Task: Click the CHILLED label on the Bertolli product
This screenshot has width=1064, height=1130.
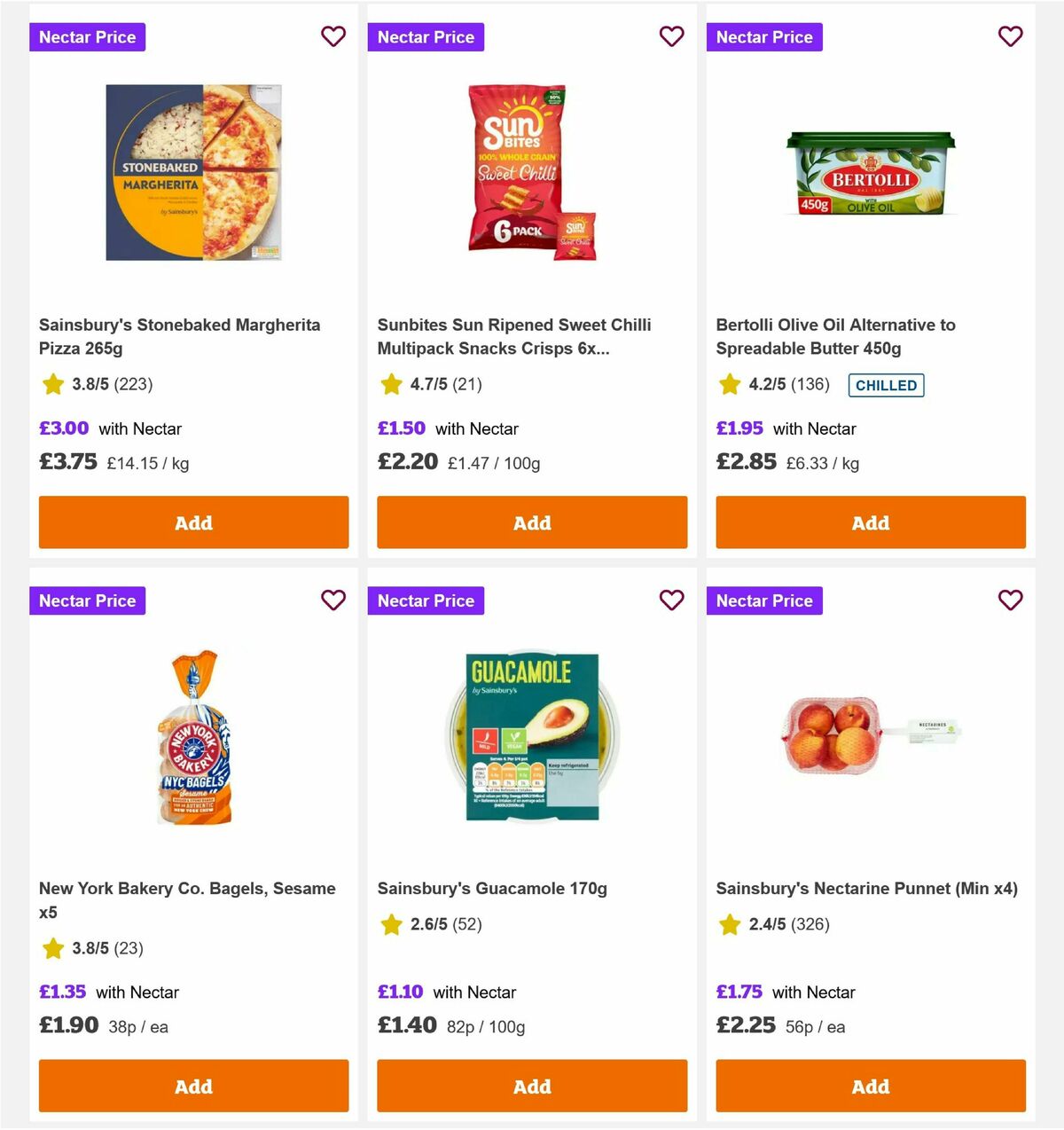Action: [x=885, y=385]
